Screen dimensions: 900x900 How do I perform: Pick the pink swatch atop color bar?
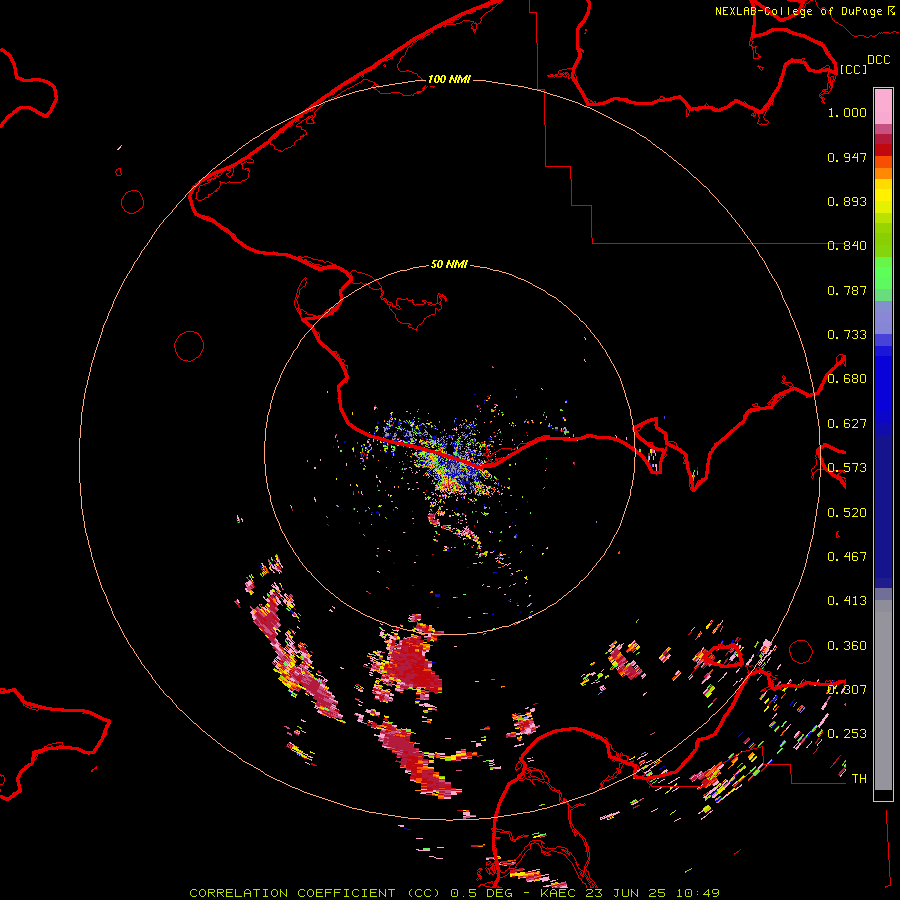click(883, 106)
